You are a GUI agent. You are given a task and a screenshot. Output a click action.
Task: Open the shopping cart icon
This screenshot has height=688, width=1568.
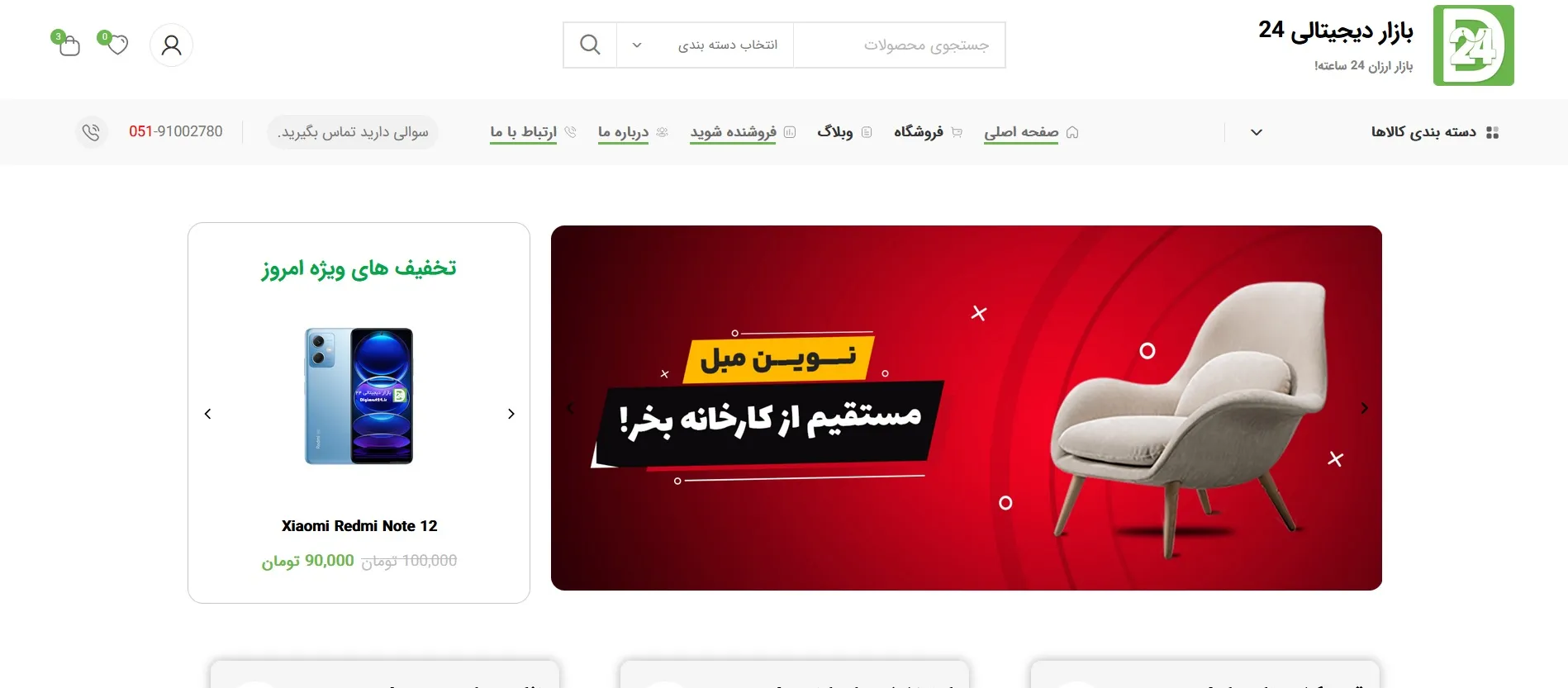(x=69, y=45)
